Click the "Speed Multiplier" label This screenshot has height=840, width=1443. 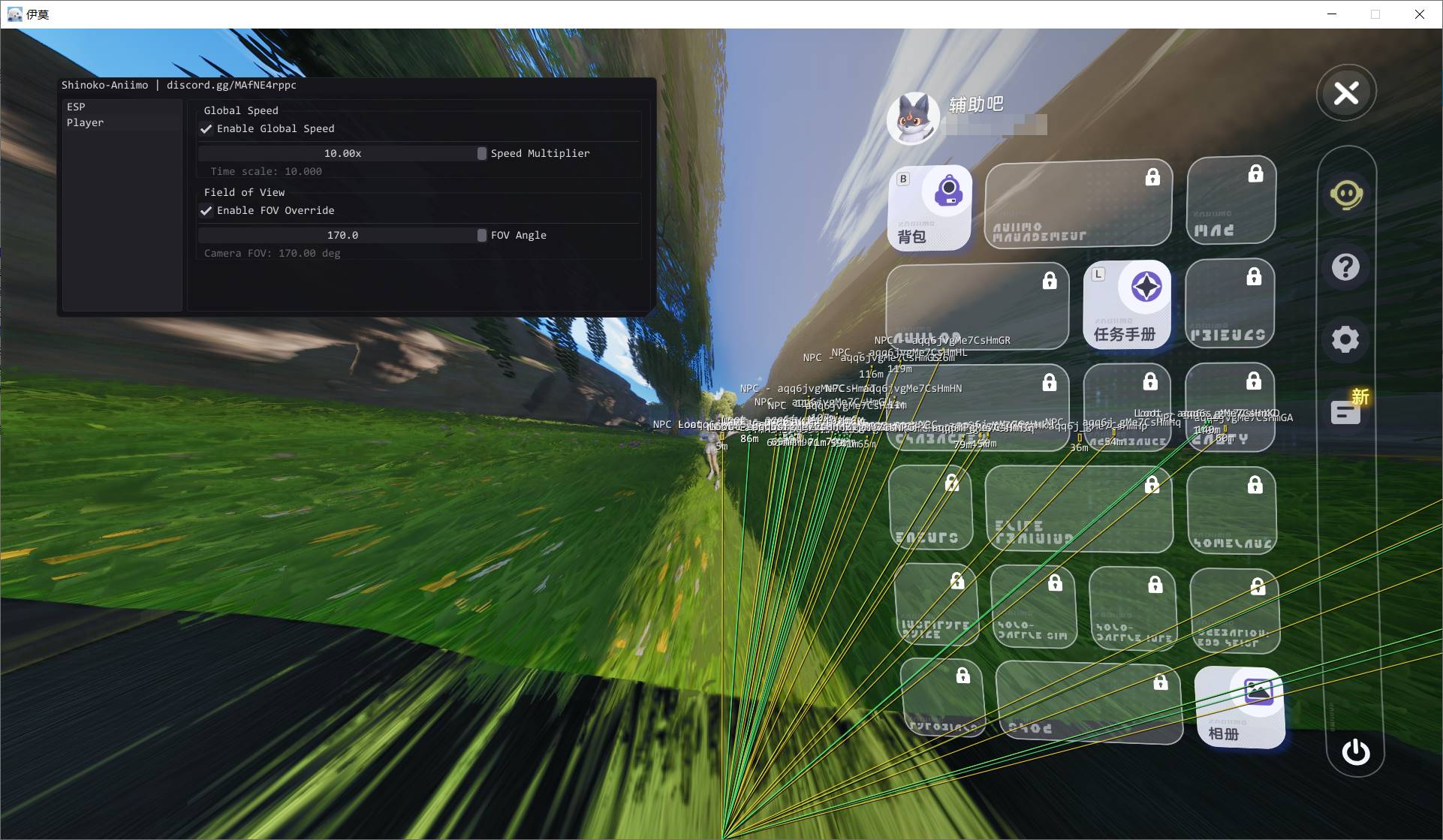point(541,153)
